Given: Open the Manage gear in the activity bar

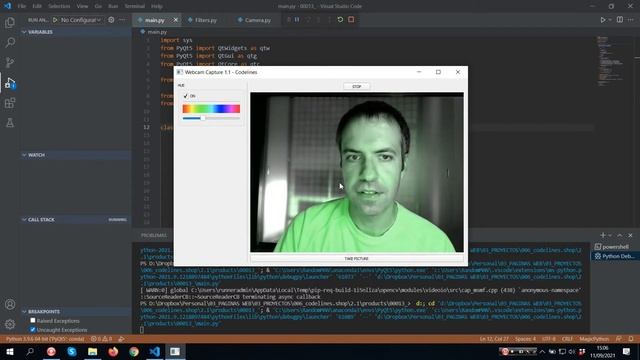Looking at the screenshot, I should [x=10, y=324].
